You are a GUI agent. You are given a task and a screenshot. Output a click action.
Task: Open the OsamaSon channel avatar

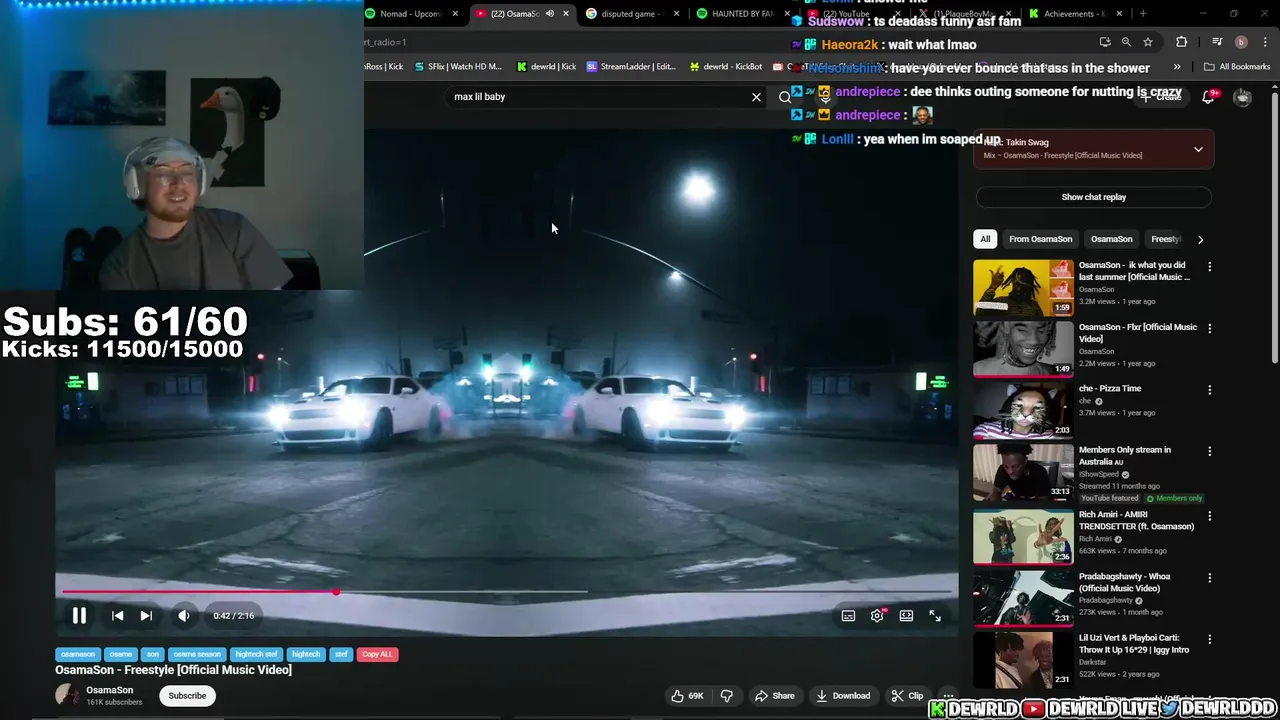point(67,695)
